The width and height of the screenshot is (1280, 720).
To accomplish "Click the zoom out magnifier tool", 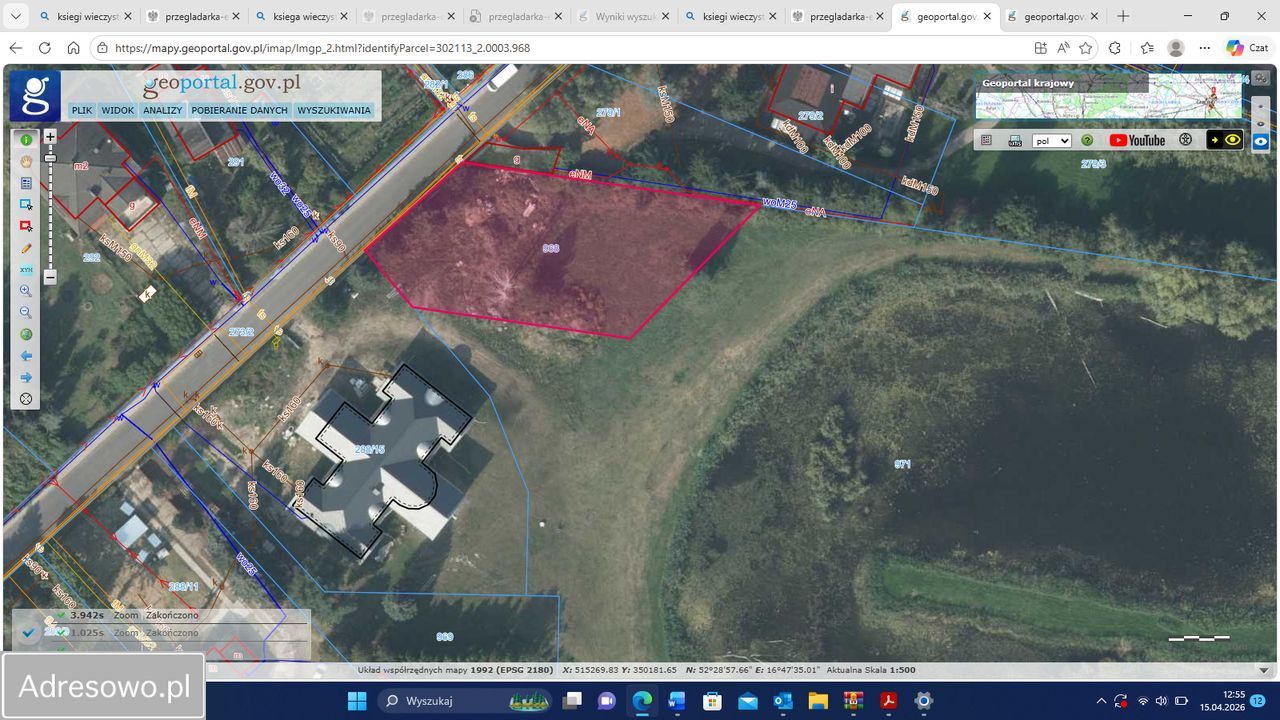I will click(26, 313).
